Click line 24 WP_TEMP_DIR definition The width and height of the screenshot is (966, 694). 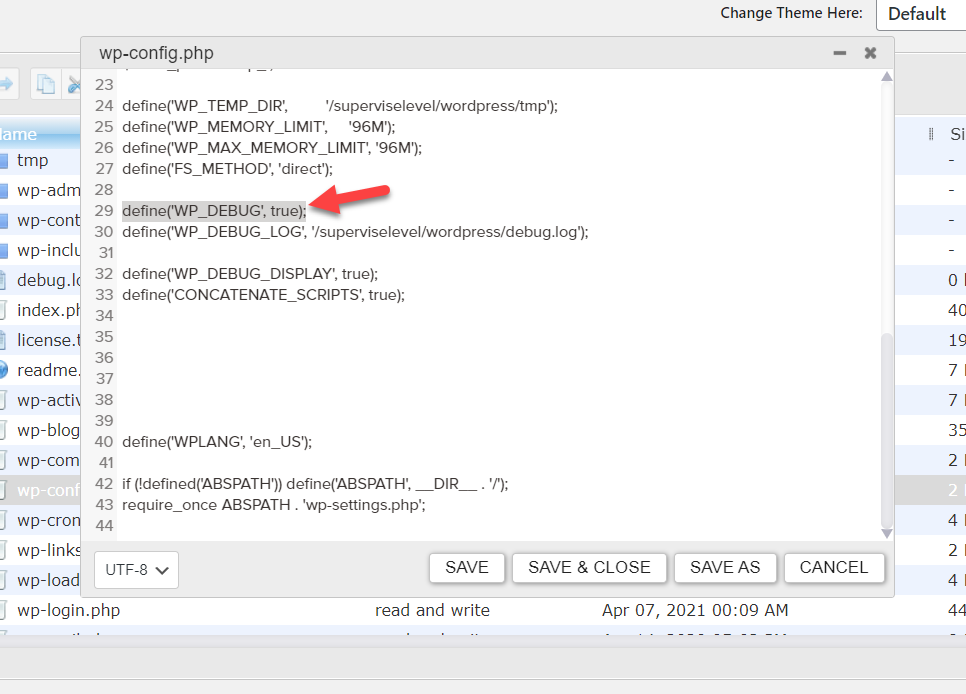point(340,106)
